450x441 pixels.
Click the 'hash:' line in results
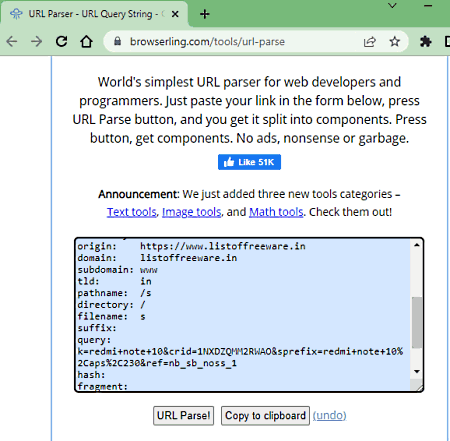click(x=91, y=375)
